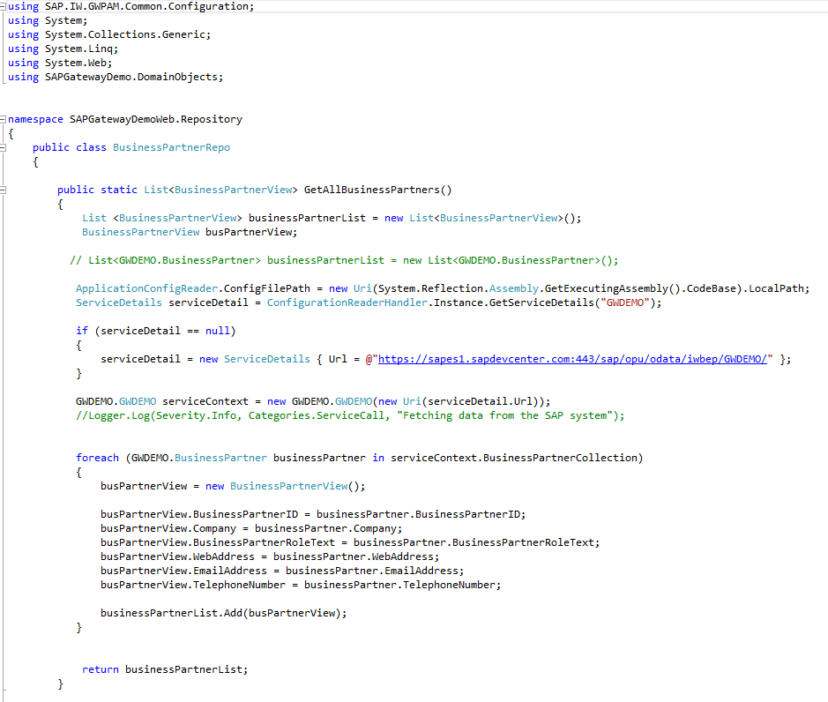Collapse the BusinessPartnerRepo class region
This screenshot has width=828, height=702.
[4, 147]
